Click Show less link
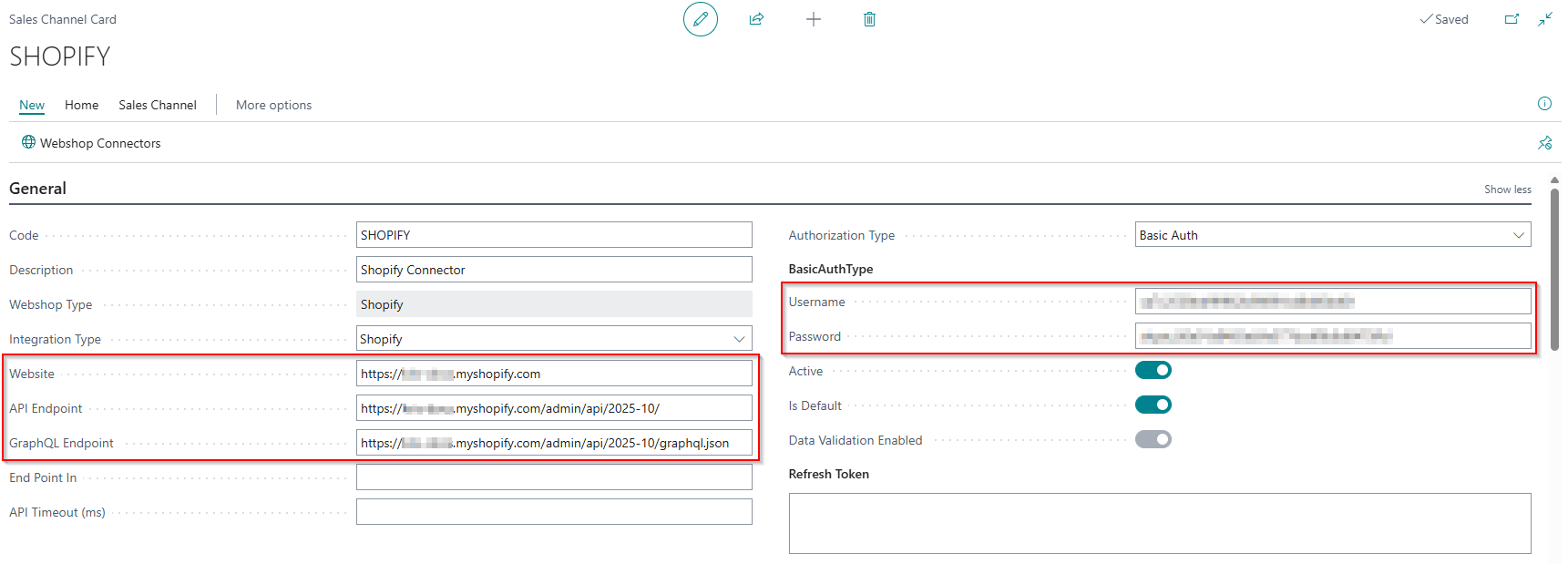This screenshot has height=564, width=1568. point(1507,190)
